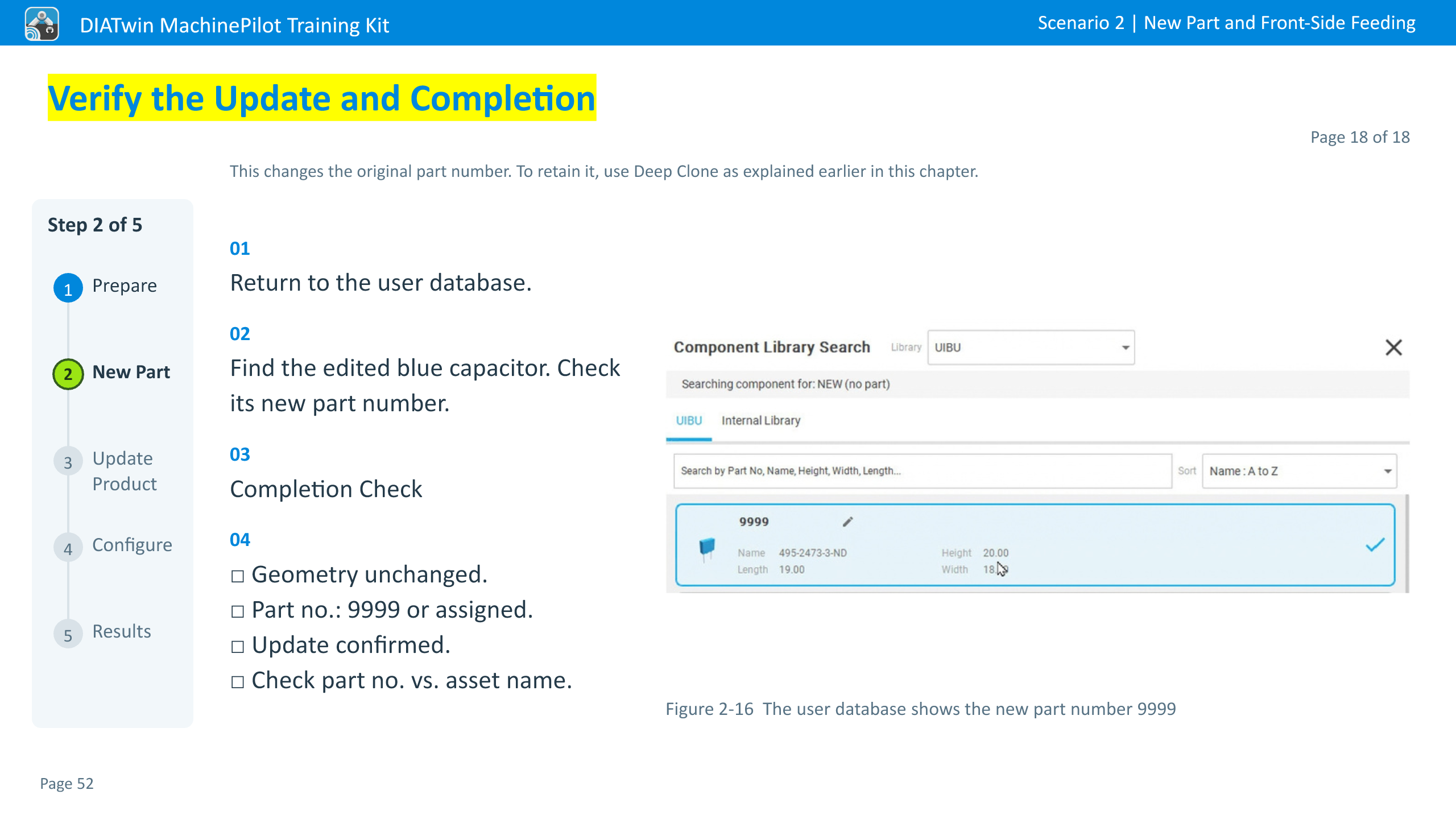Select the 9999 component card
The image size is (1456, 819).
[x=1035, y=545]
